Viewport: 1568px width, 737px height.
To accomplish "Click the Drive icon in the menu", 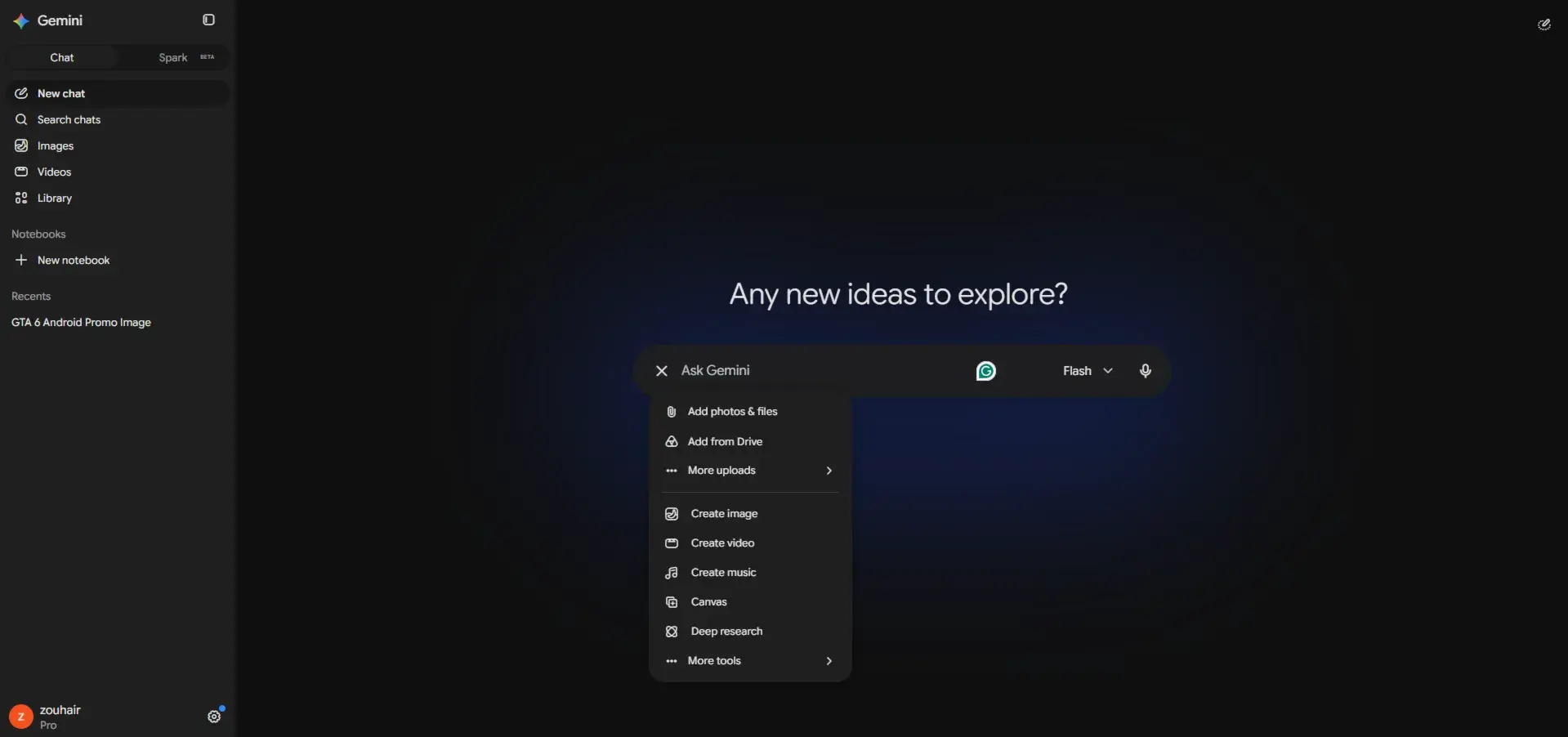I will pos(672,441).
